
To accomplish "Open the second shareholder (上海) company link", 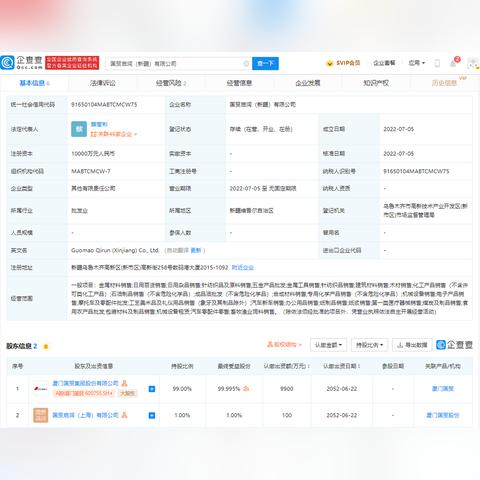I will click(x=85, y=415).
